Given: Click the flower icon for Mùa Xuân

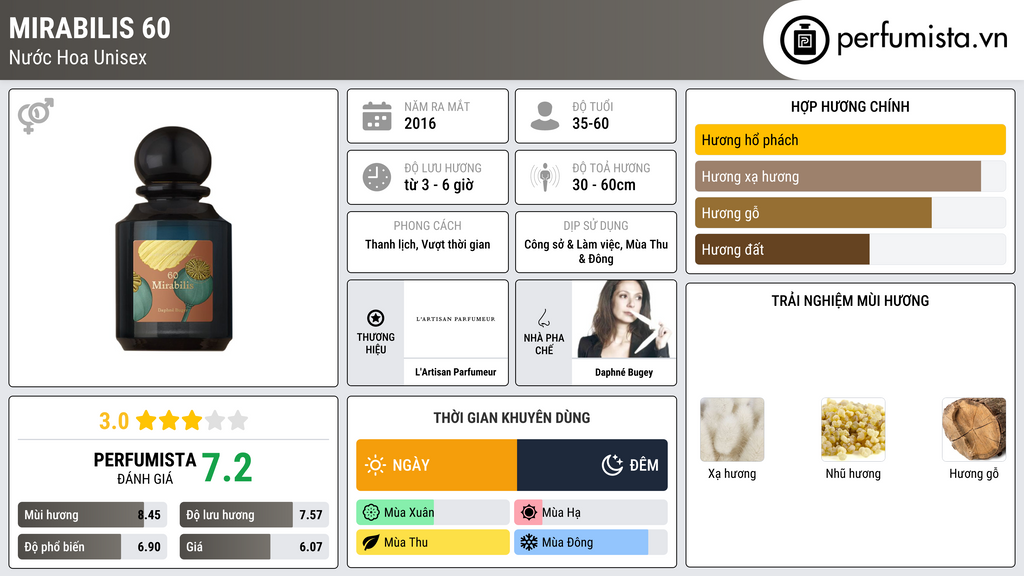Looking at the screenshot, I should (x=371, y=513).
